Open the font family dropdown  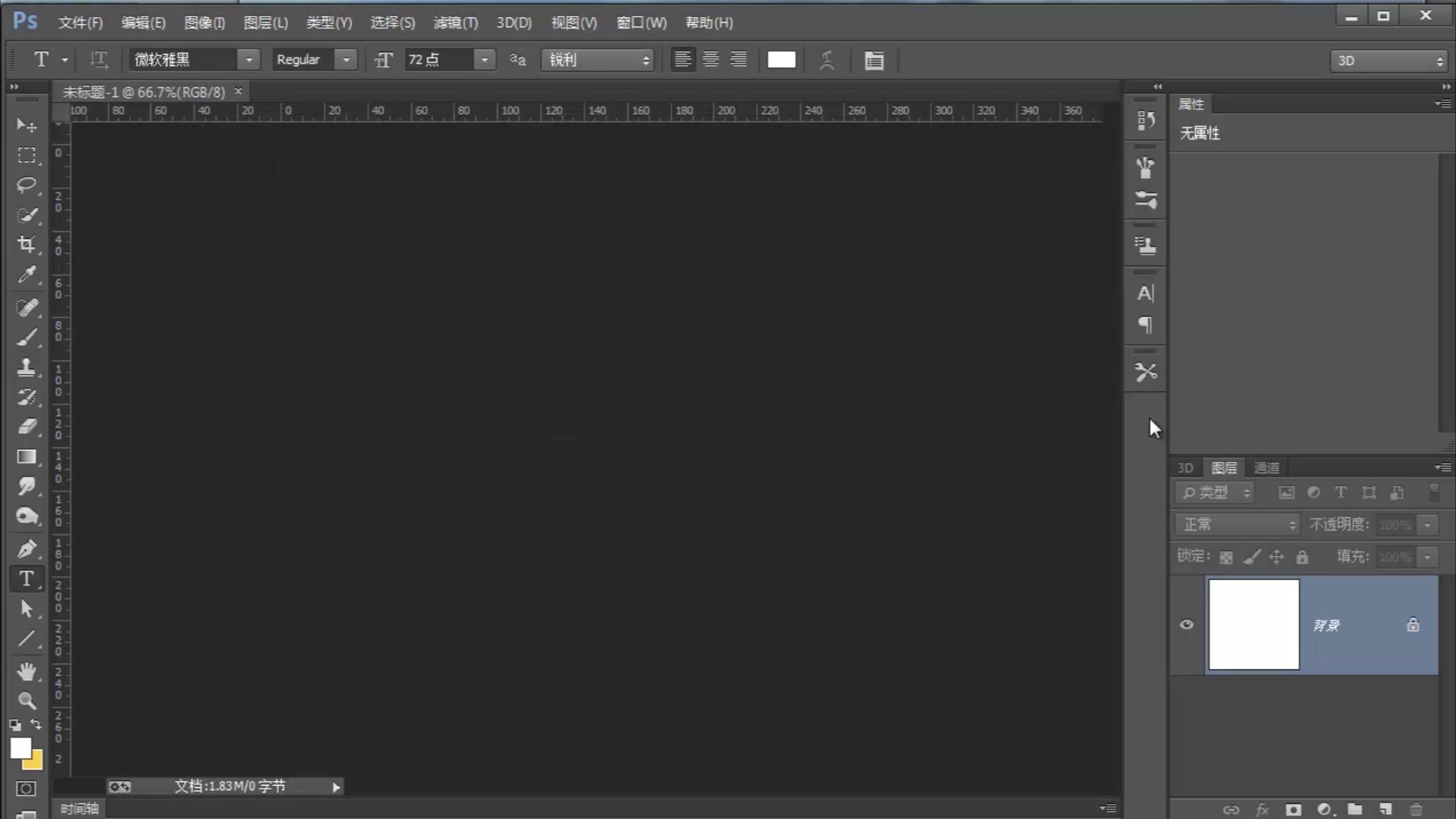point(248,60)
